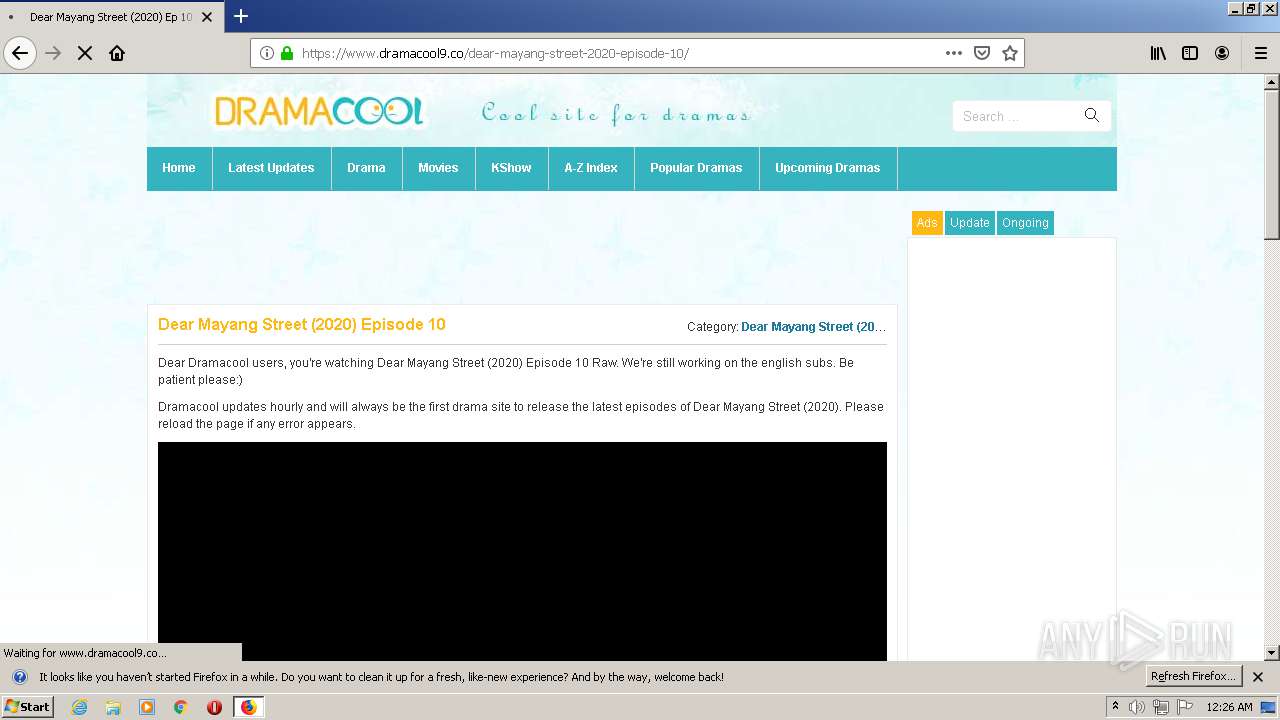The height and width of the screenshot is (720, 1280).
Task: Open the Library icon in toolbar
Action: 1158,53
